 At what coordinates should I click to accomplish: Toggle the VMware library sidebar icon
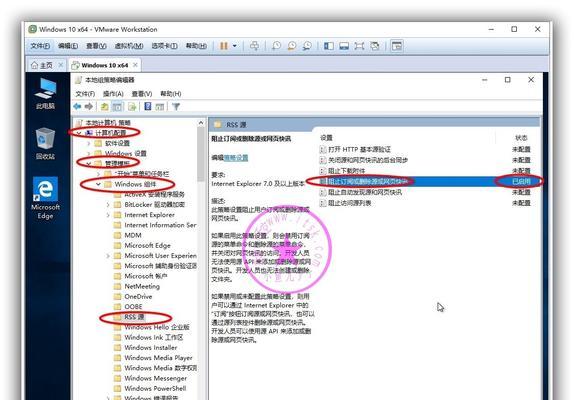point(329,46)
